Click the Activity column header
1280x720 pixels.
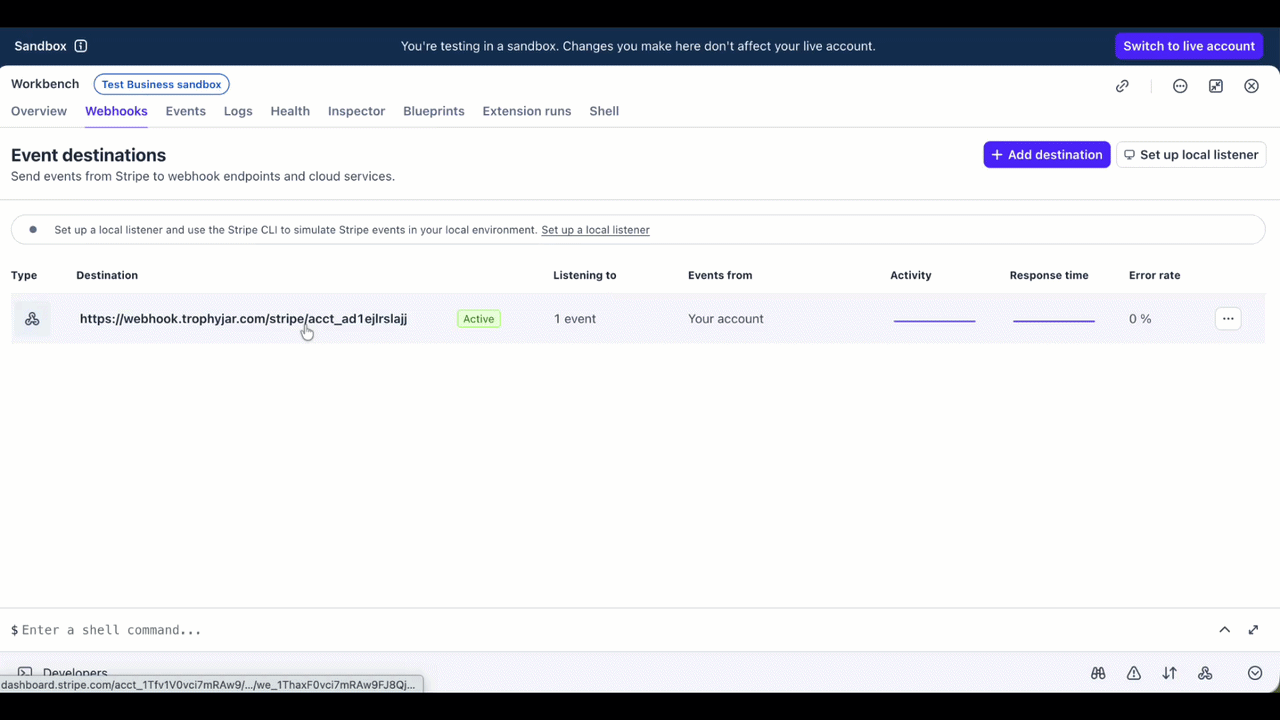911,275
